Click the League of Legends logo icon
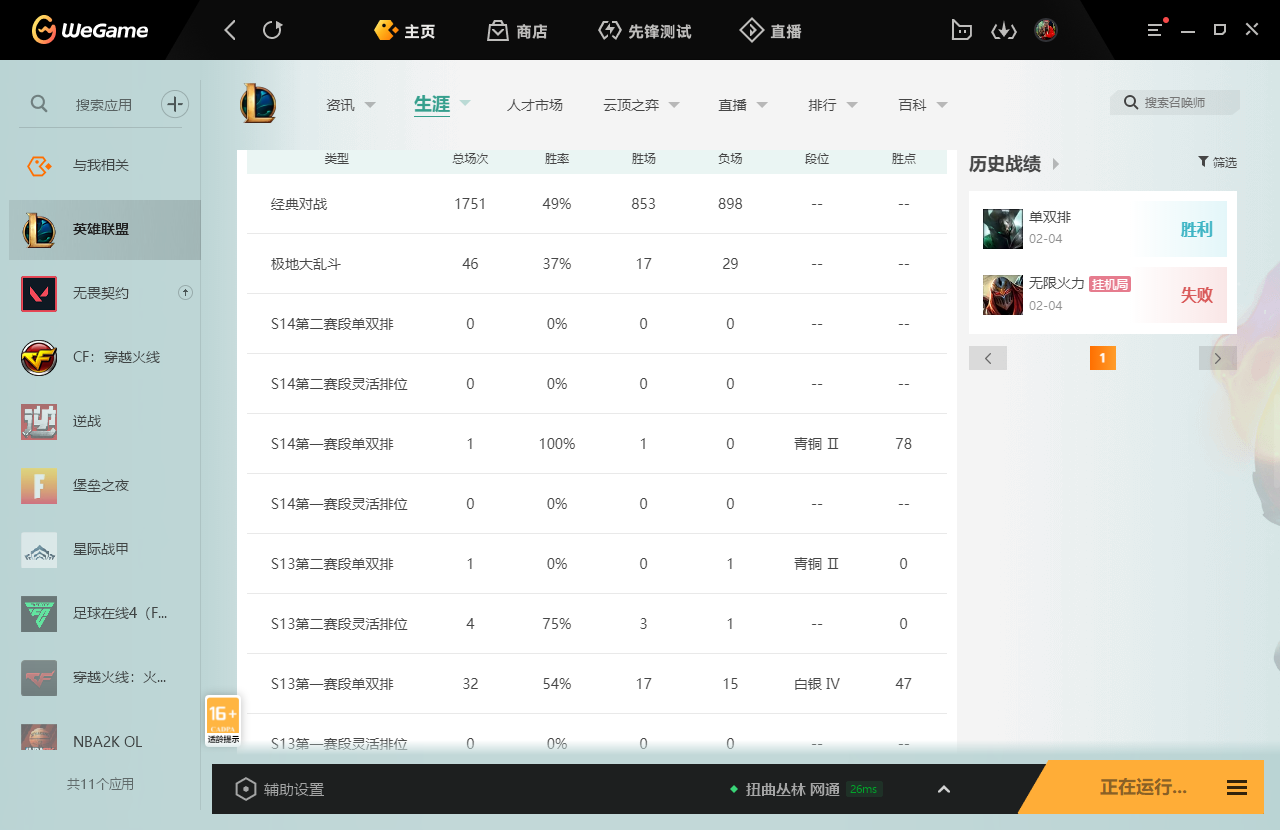The width and height of the screenshot is (1280, 830). 258,104
